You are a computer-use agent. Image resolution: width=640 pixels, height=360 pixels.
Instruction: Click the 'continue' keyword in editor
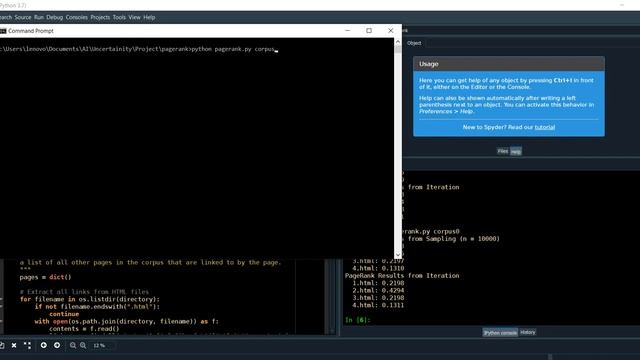click(64, 314)
